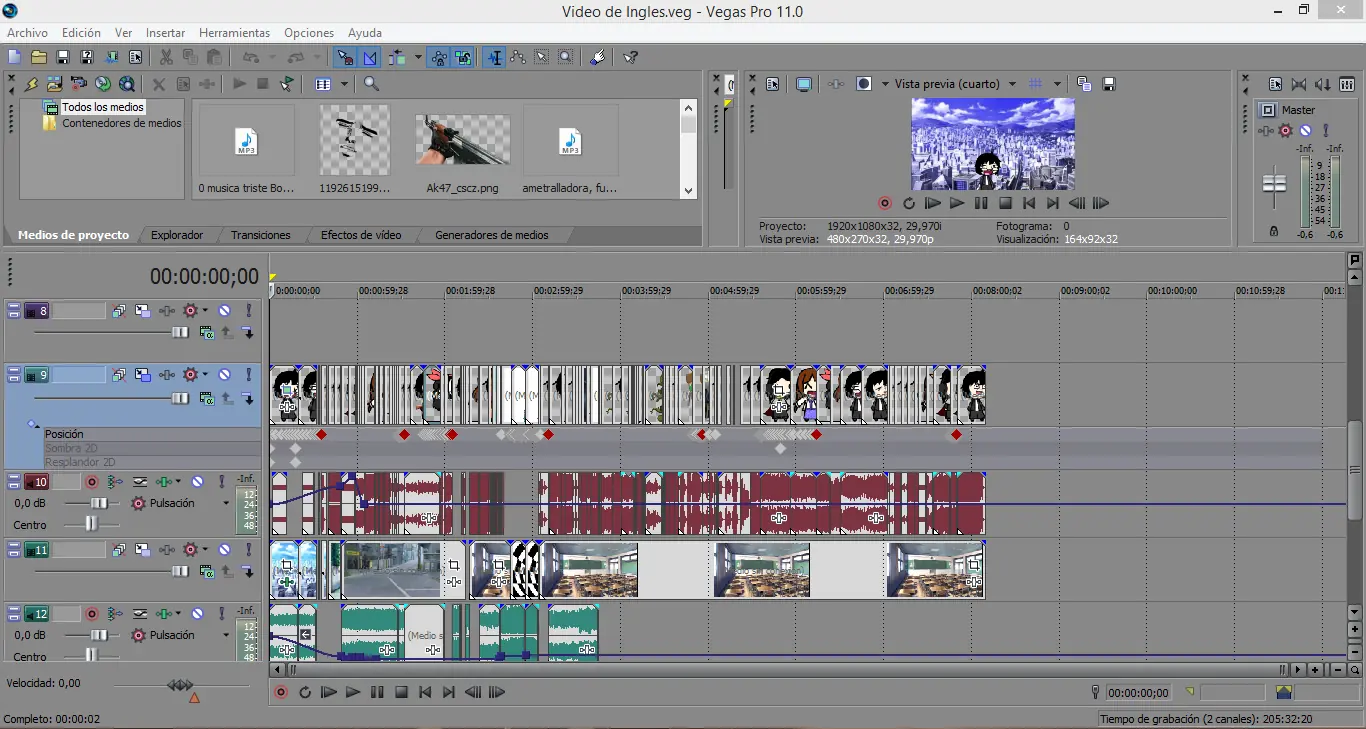This screenshot has height=729, width=1366.
Task: Open the Insertar menu
Action: tap(166, 33)
